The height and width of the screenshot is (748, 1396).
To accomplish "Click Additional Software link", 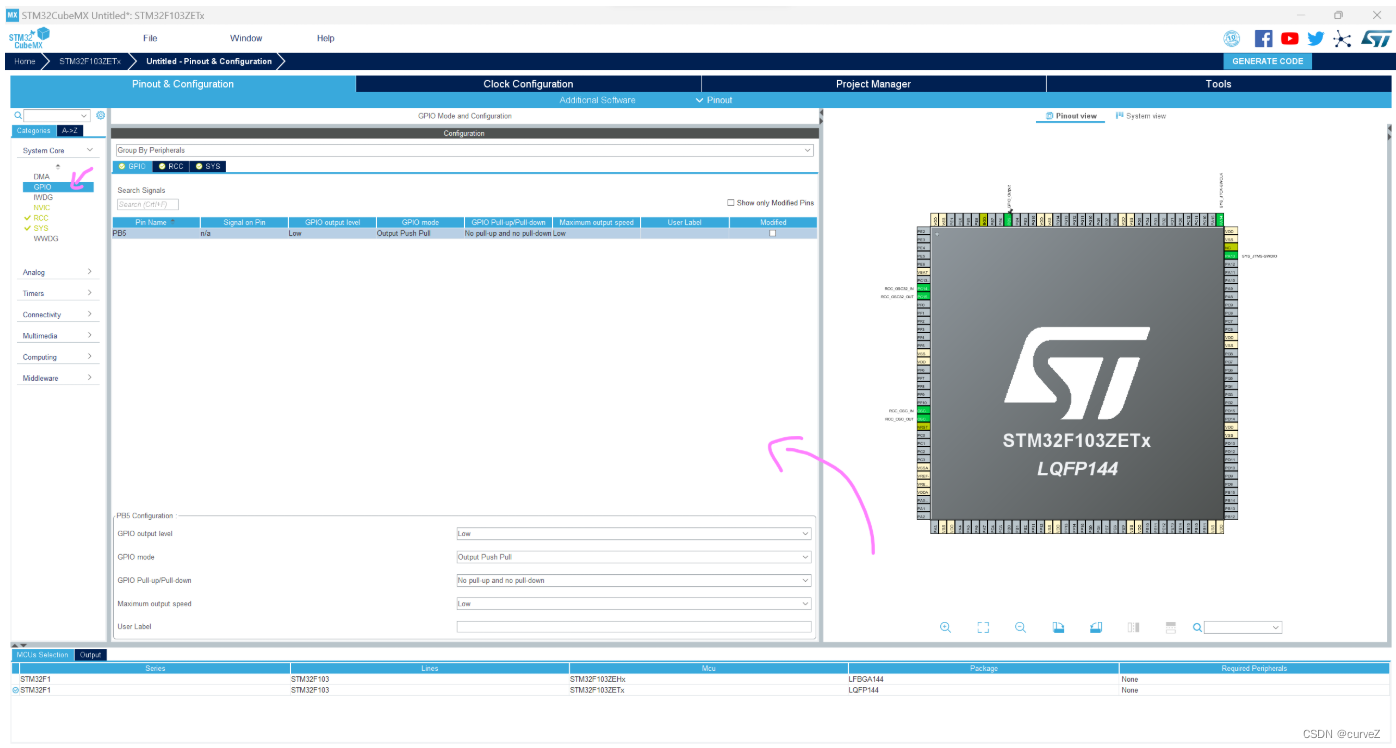I will click(x=597, y=100).
